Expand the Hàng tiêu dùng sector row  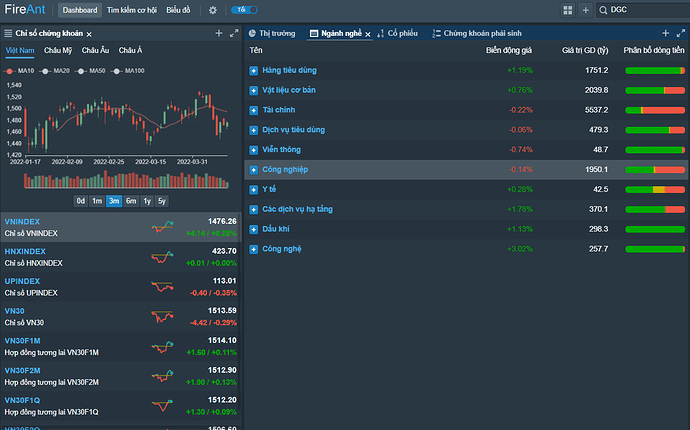[x=254, y=71]
